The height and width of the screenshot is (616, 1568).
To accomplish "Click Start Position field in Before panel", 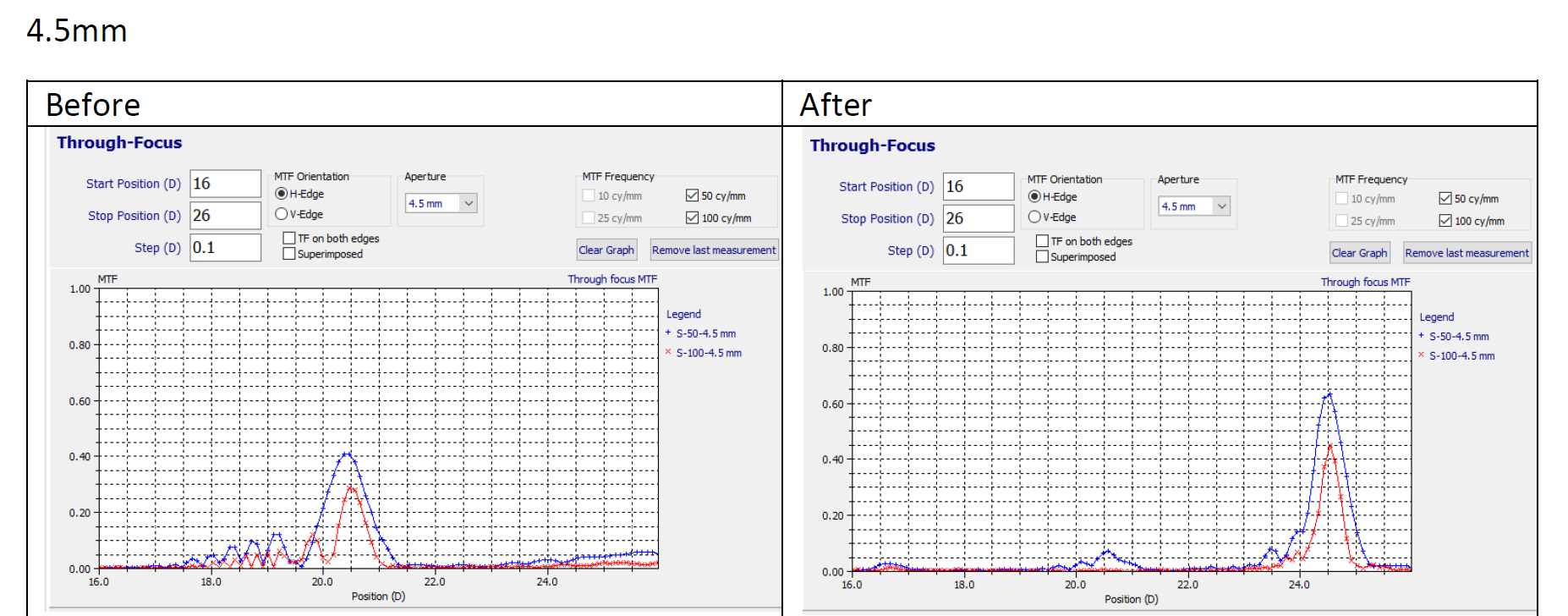I will pyautogui.click(x=225, y=184).
